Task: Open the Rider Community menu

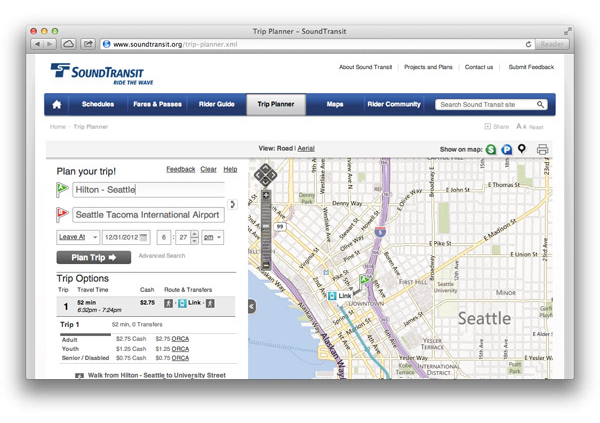Action: point(394,104)
